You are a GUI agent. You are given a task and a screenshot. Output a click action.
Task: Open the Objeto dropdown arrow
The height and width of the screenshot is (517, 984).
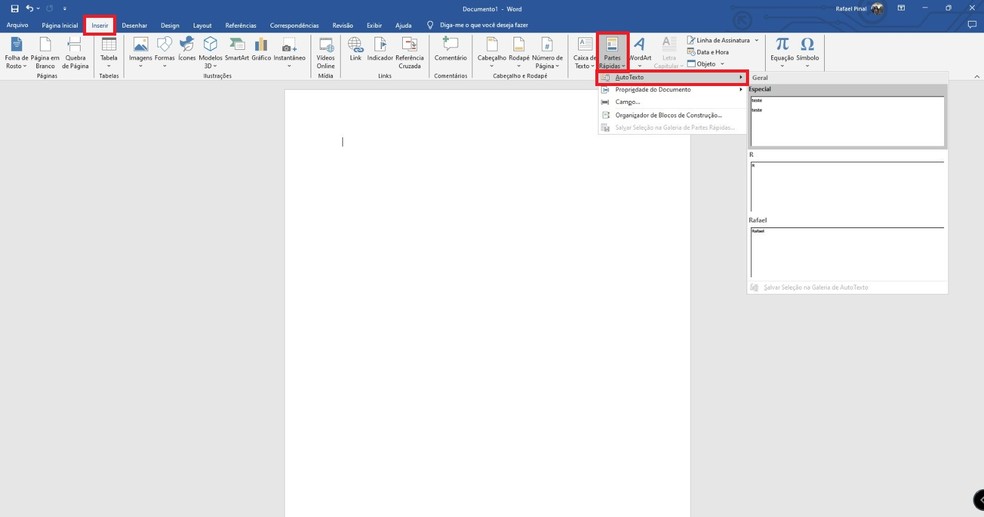[x=722, y=64]
